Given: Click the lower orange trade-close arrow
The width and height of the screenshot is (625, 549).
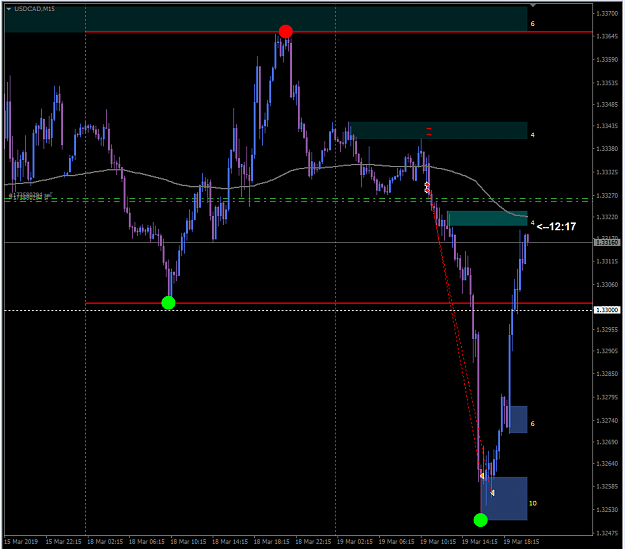Looking at the screenshot, I should click(x=492, y=493).
